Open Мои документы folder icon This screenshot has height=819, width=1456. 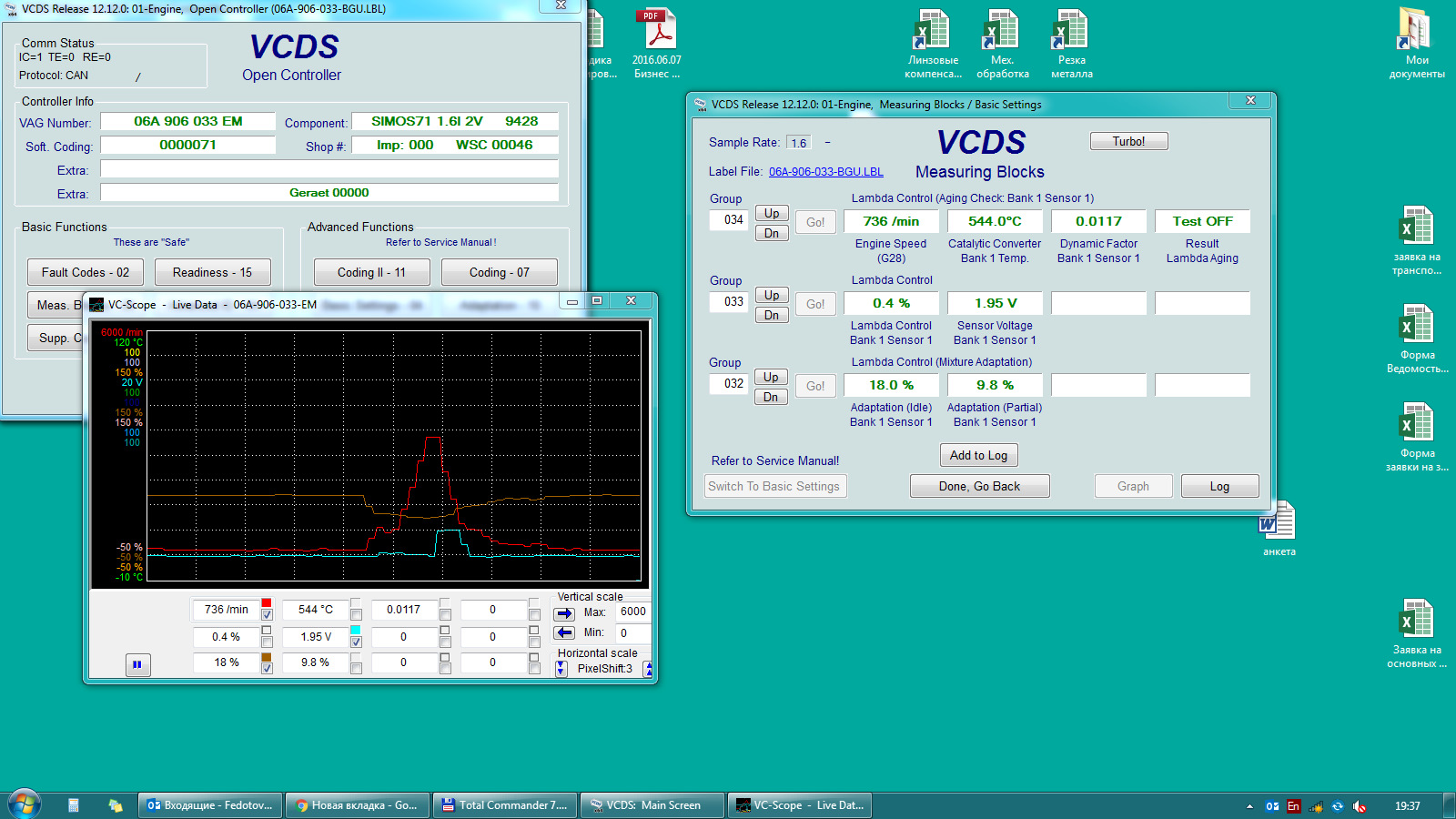(x=1417, y=43)
